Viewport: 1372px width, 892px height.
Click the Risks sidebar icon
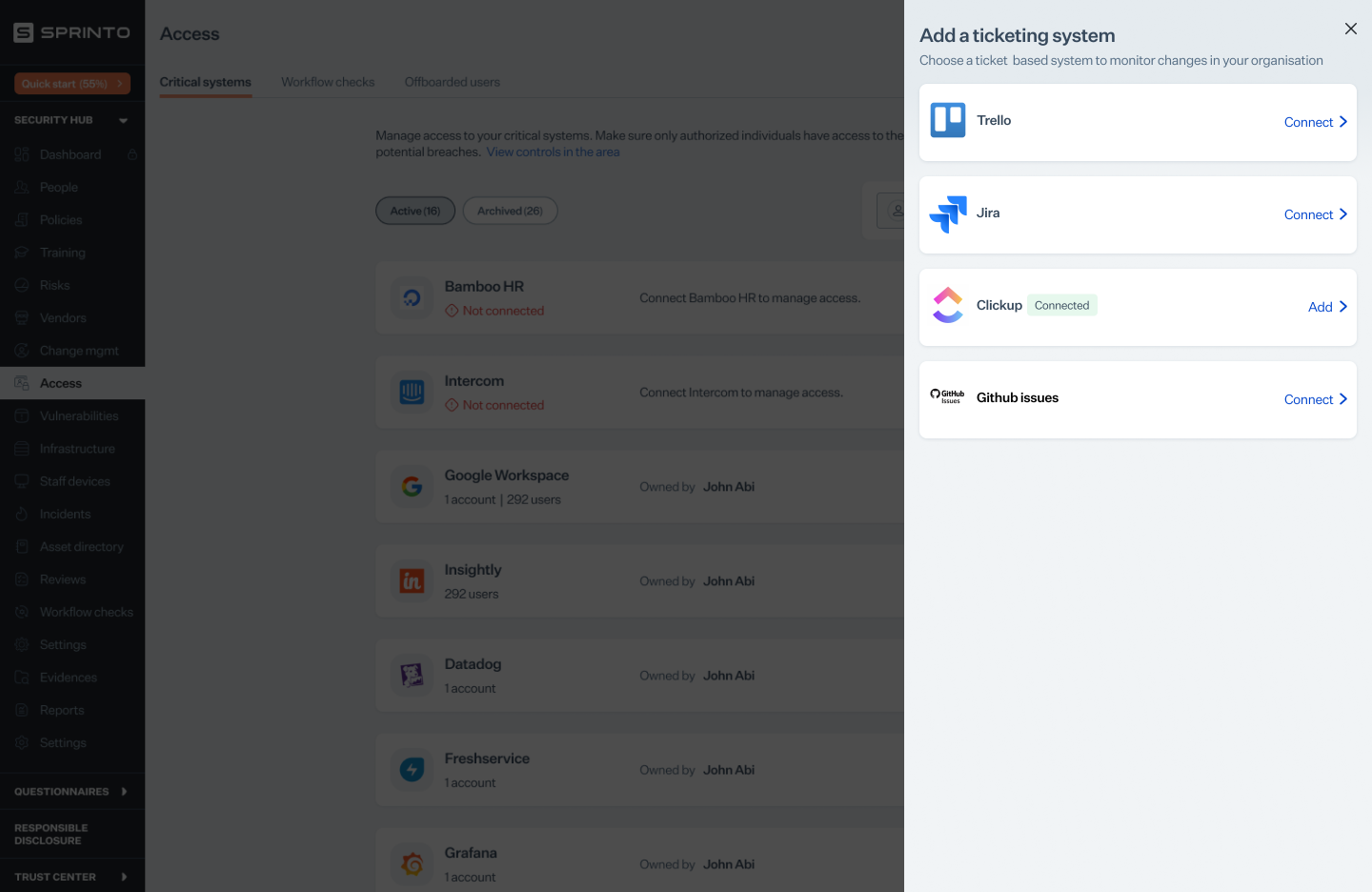pyautogui.click(x=22, y=285)
